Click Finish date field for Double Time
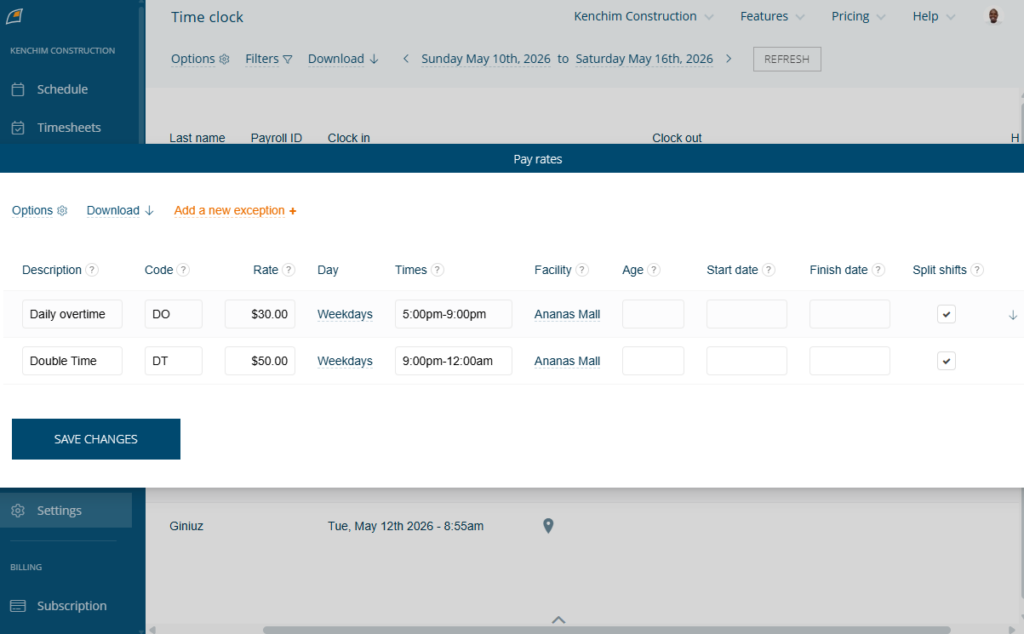Image resolution: width=1024 pixels, height=634 pixels. (850, 361)
